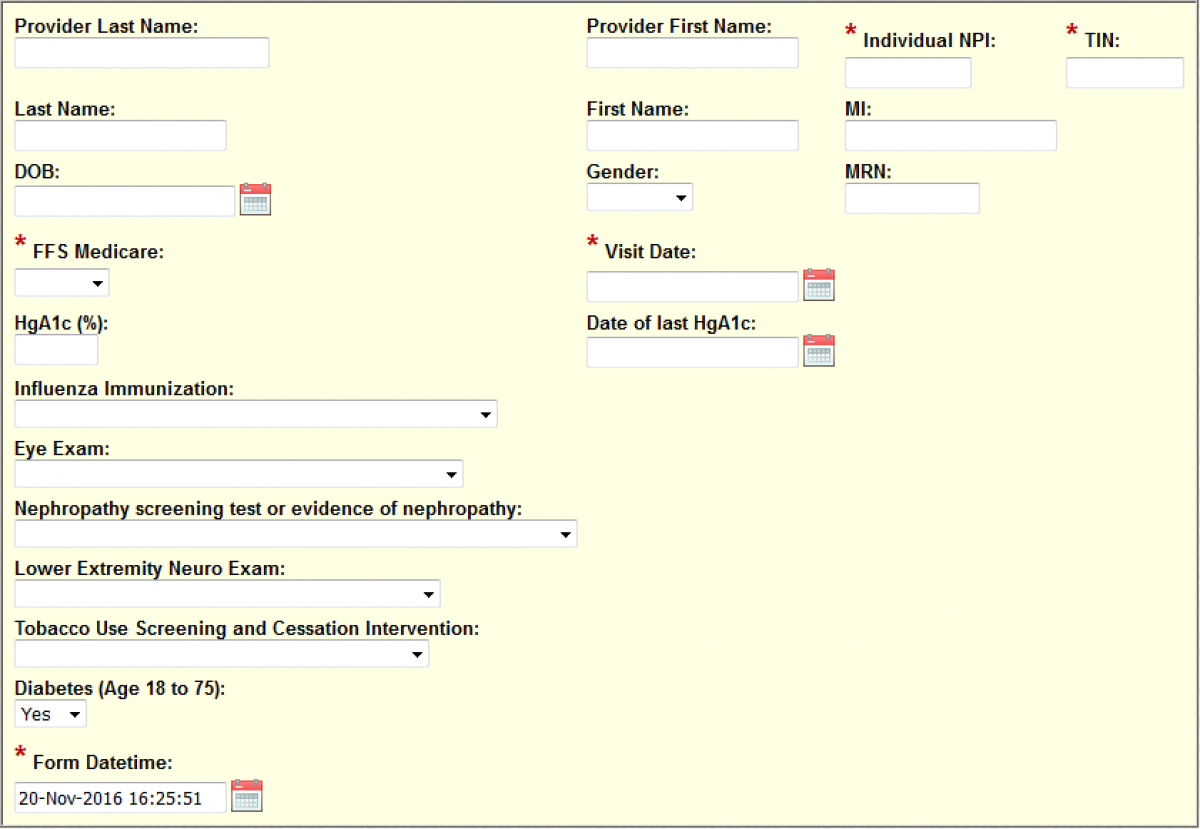The height and width of the screenshot is (829, 1200).
Task: Click the Form Datetime field showing 20-Nov-2016
Action: [x=121, y=797]
